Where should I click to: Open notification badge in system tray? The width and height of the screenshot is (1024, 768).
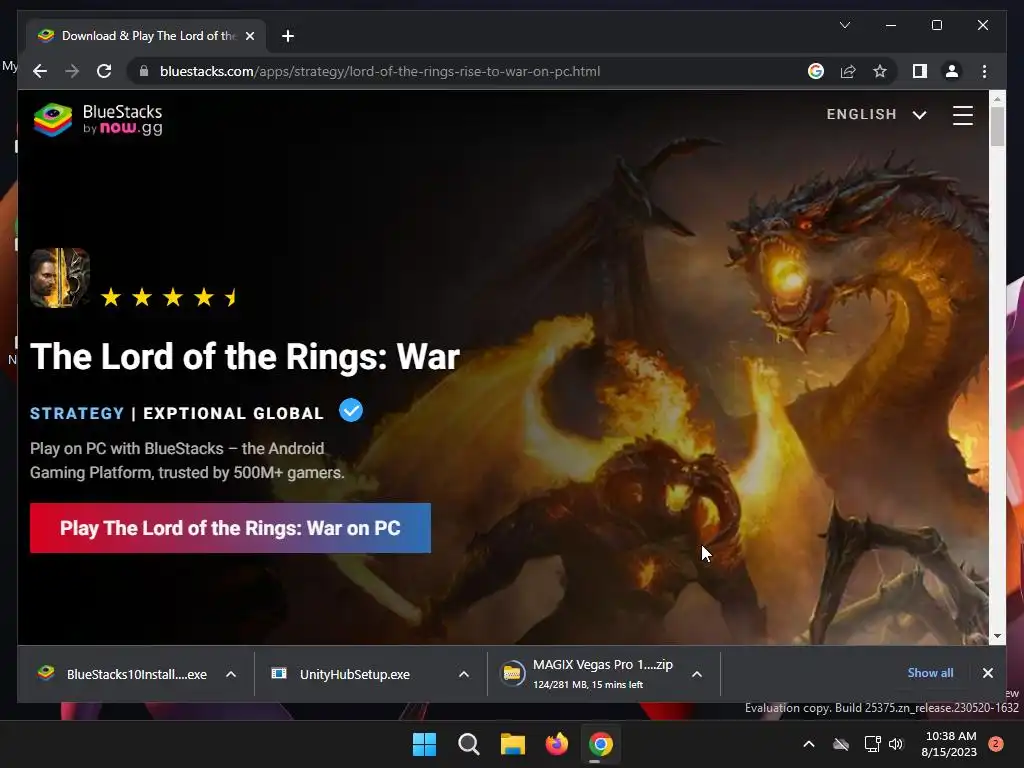click(x=996, y=744)
